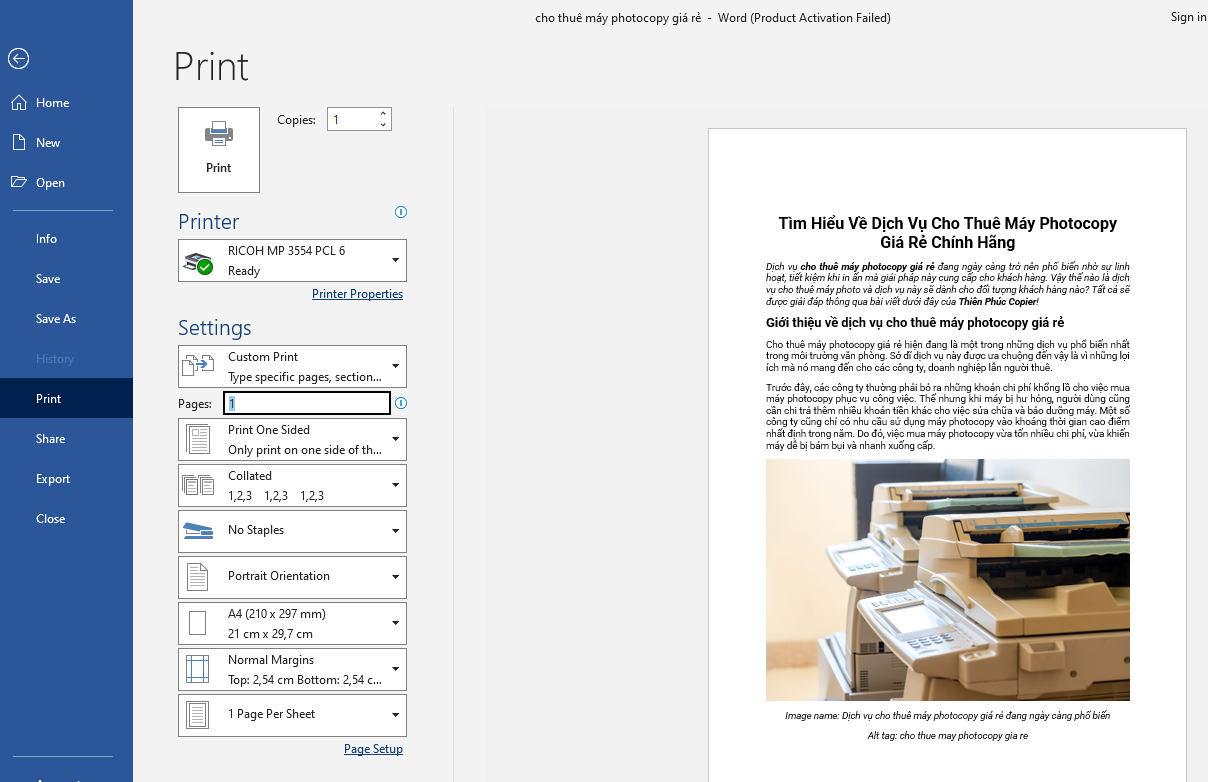This screenshot has height=782, width=1208.
Task: Open the Page Setup link
Action: [x=373, y=749]
